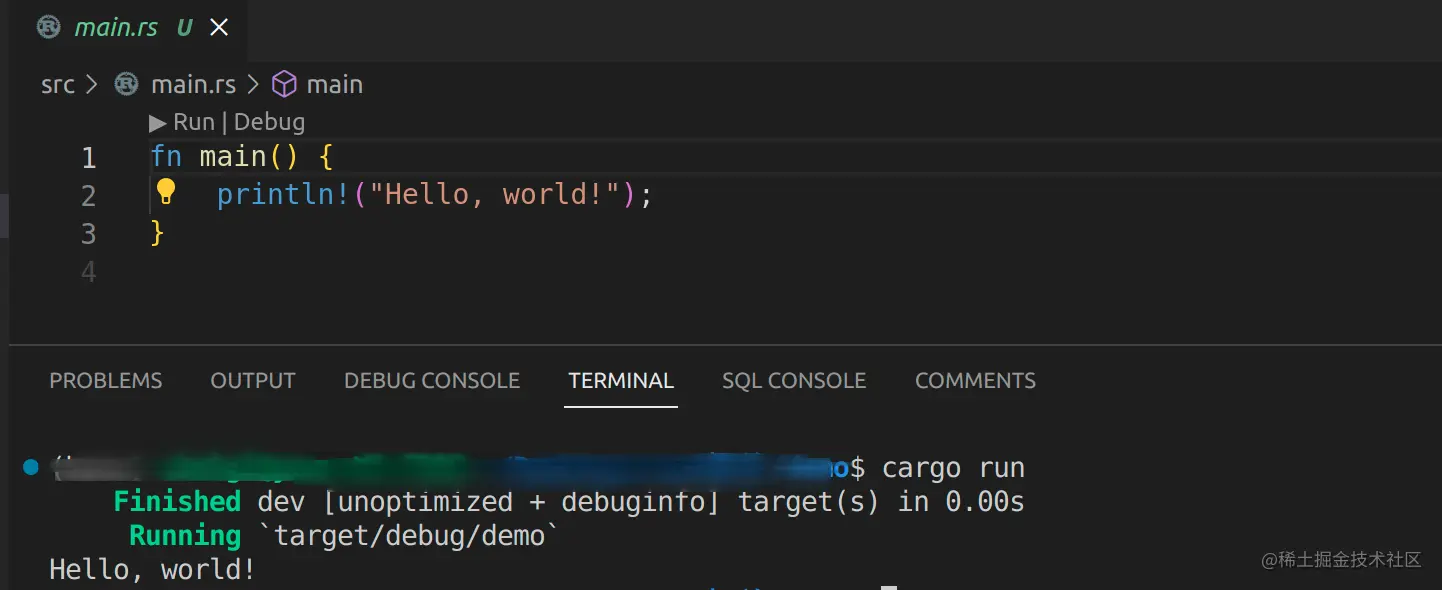Image resolution: width=1442 pixels, height=590 pixels.
Task: Click 'target/debug/demo' path in terminal
Action: (x=410, y=536)
